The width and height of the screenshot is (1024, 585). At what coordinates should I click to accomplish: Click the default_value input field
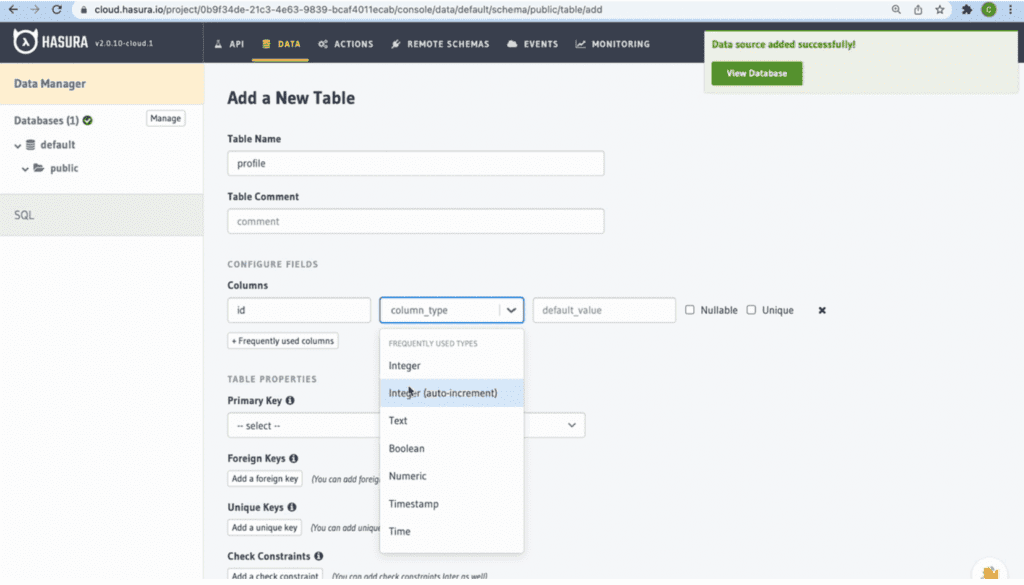click(604, 310)
